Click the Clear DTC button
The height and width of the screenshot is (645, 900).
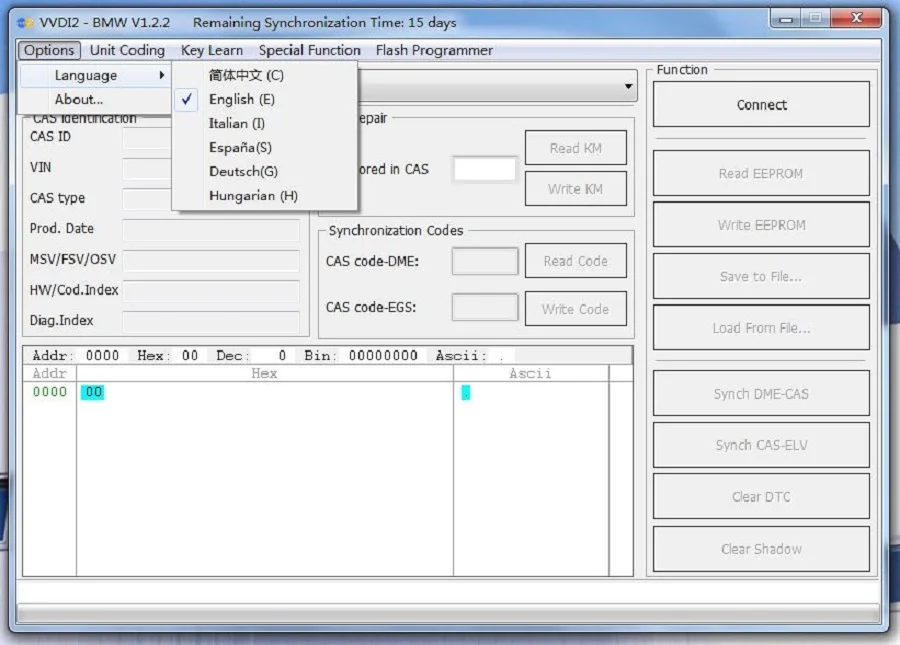pos(761,497)
